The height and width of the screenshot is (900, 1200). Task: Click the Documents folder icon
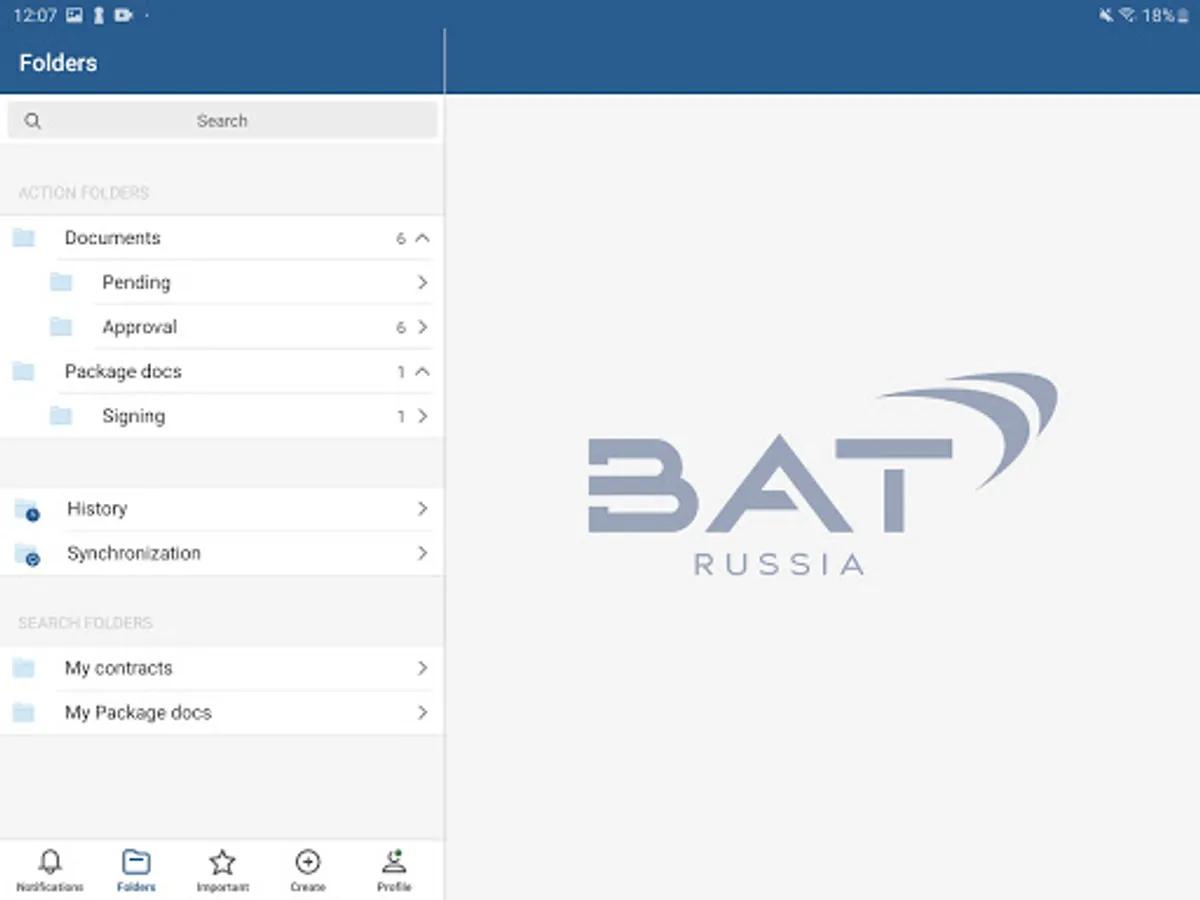pos(24,238)
